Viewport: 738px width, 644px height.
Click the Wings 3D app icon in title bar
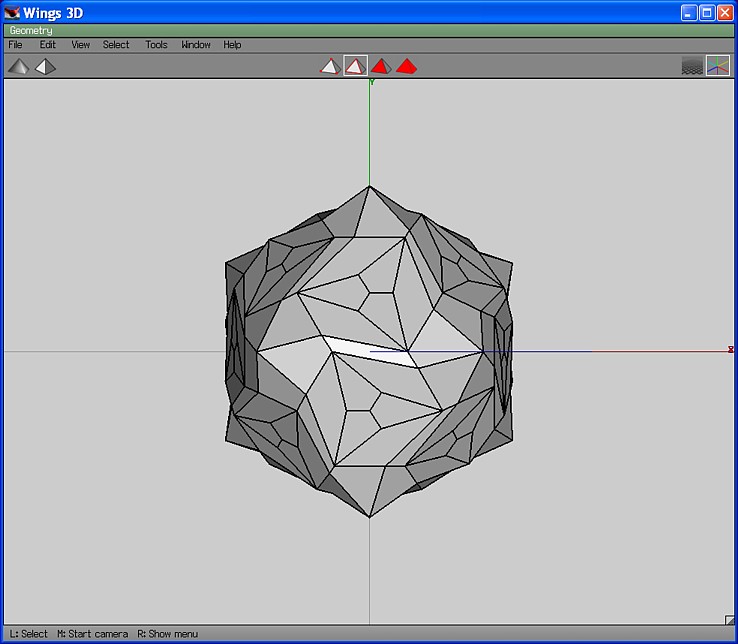click(x=12, y=12)
